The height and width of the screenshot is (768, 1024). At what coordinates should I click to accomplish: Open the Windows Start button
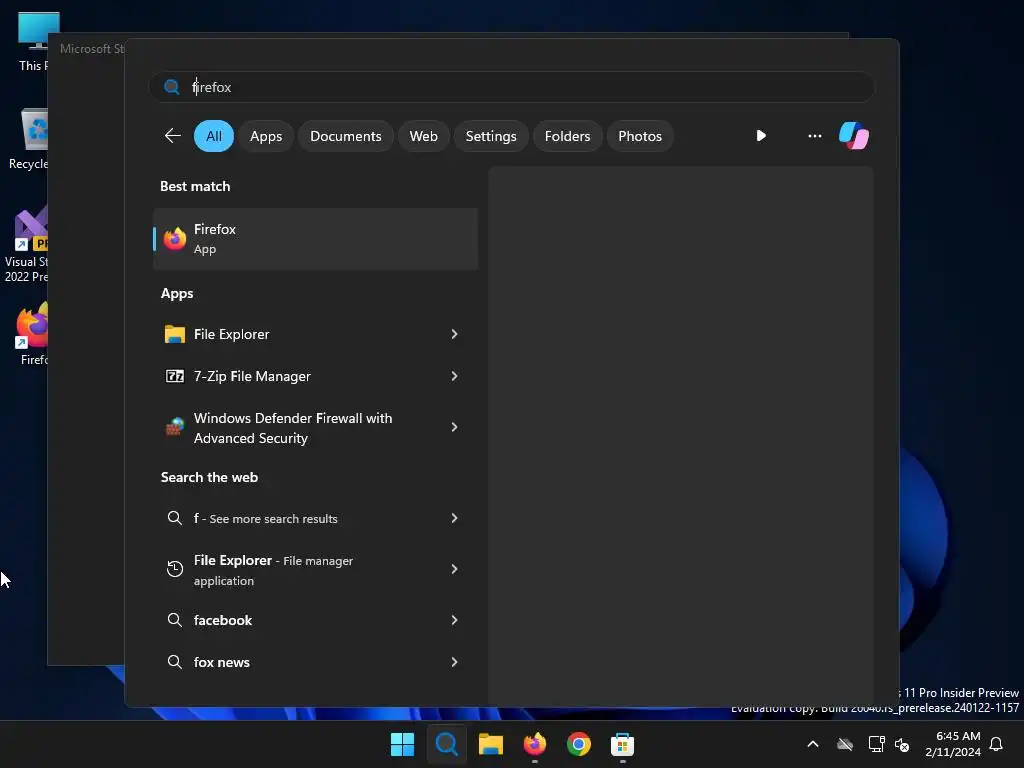(402, 744)
